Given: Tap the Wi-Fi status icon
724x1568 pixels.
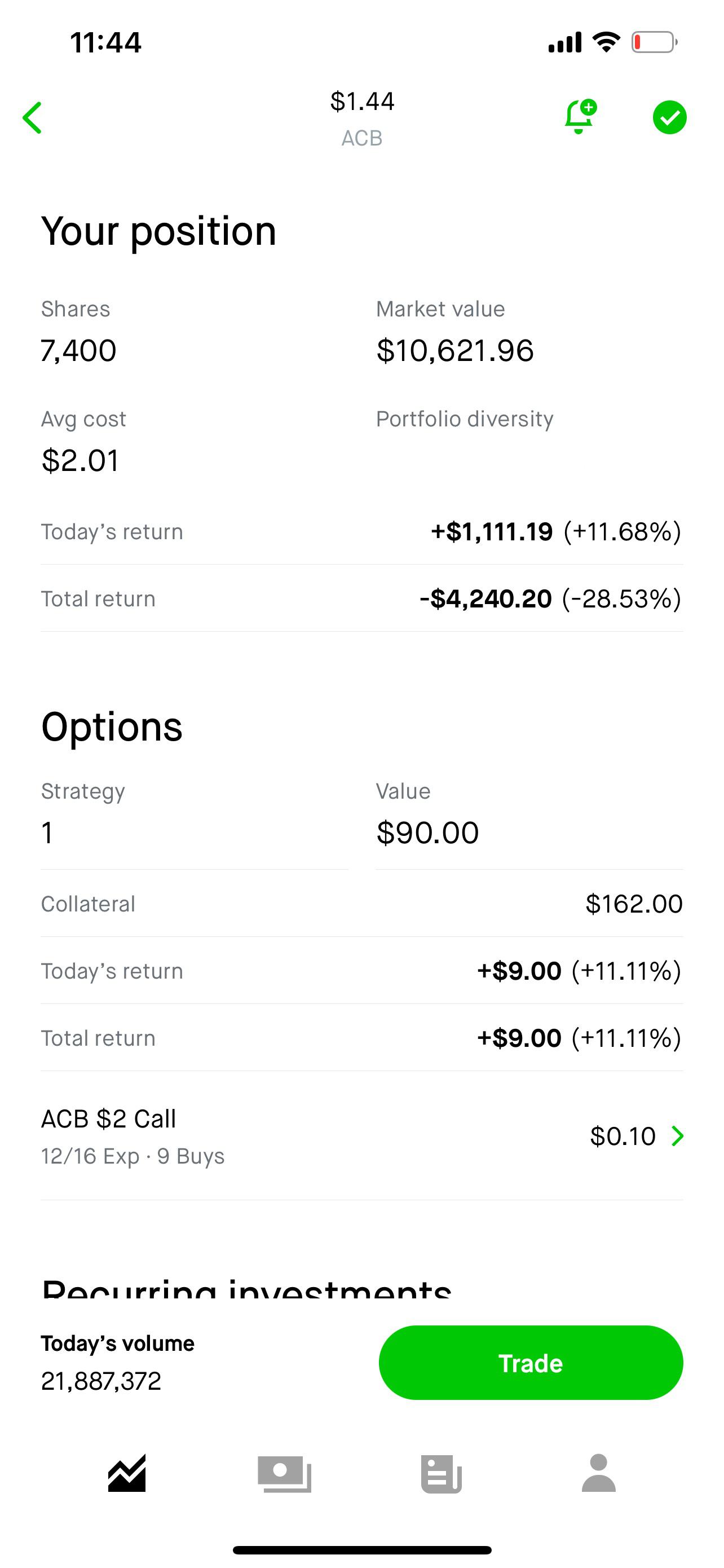Looking at the screenshot, I should pos(606,42).
